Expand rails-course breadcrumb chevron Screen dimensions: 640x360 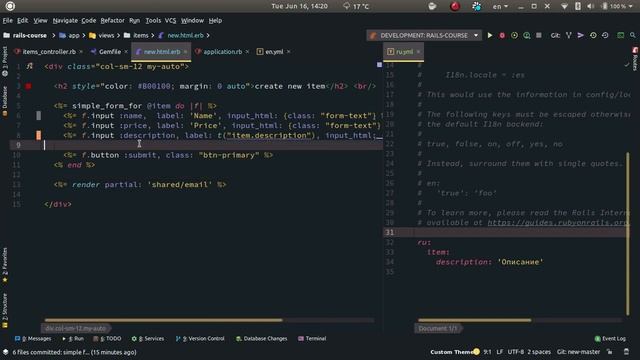[x=53, y=36]
